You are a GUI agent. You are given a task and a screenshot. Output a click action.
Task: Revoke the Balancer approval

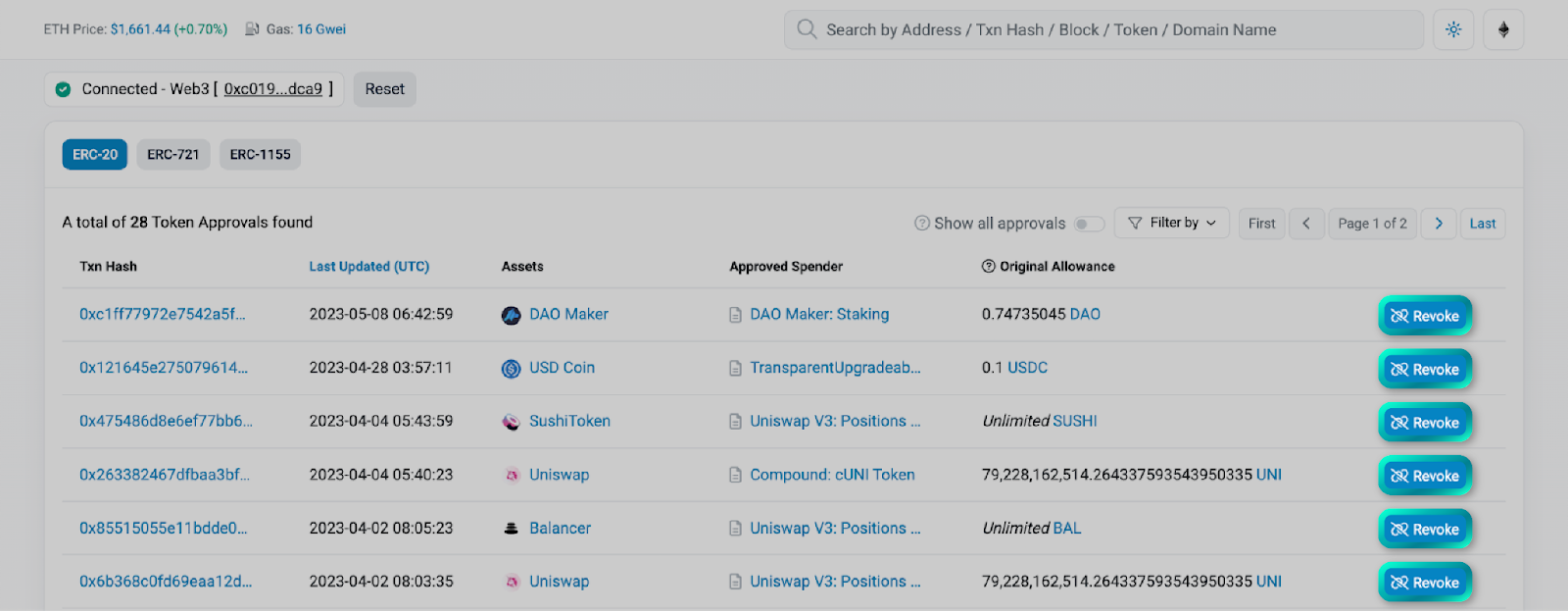point(1425,530)
